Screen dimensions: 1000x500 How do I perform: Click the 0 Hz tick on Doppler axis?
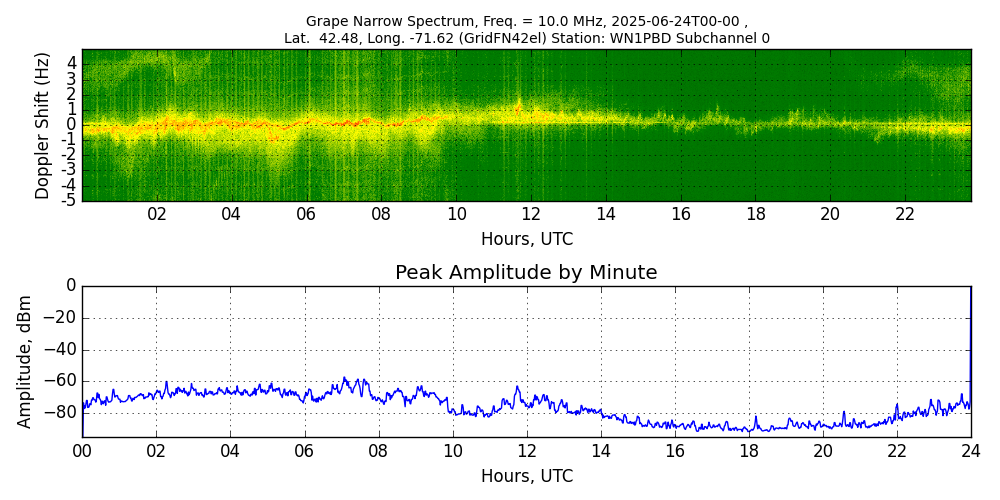(72, 125)
